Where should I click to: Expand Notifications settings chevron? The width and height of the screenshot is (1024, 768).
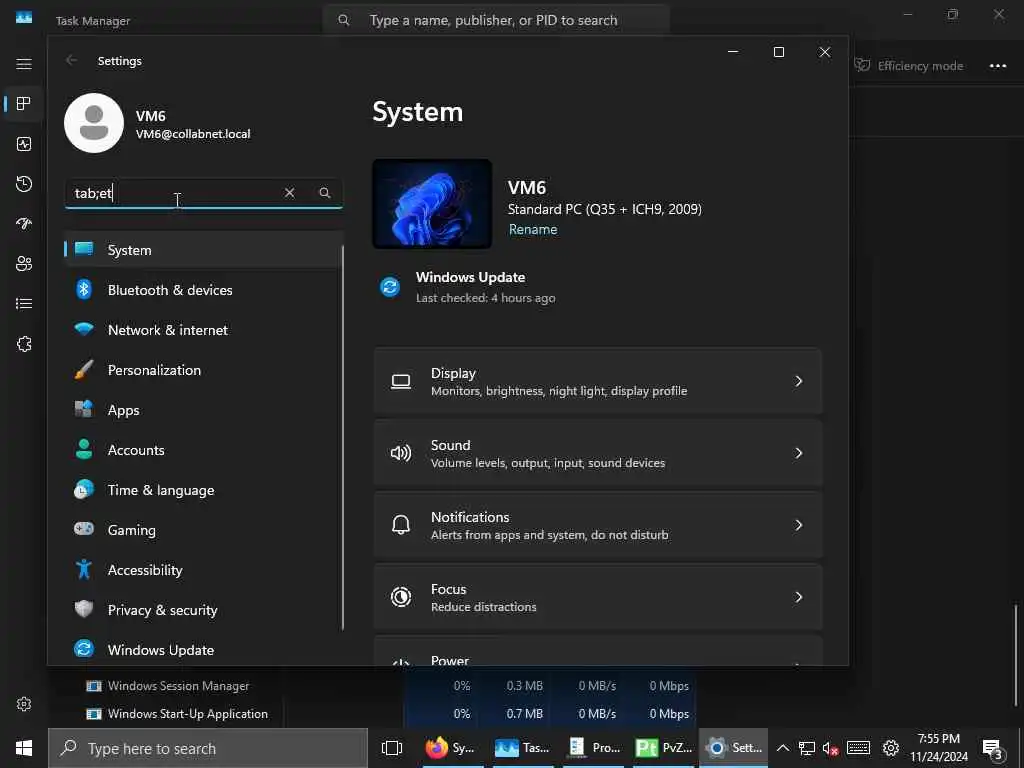click(798, 524)
